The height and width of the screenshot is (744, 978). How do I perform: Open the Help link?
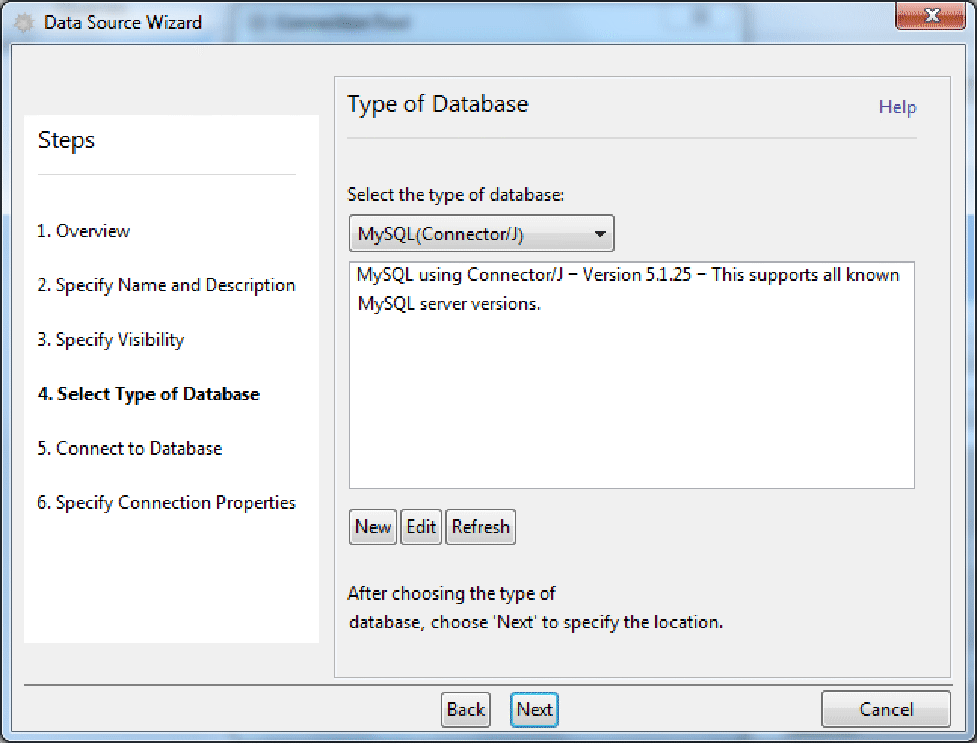[x=897, y=107]
